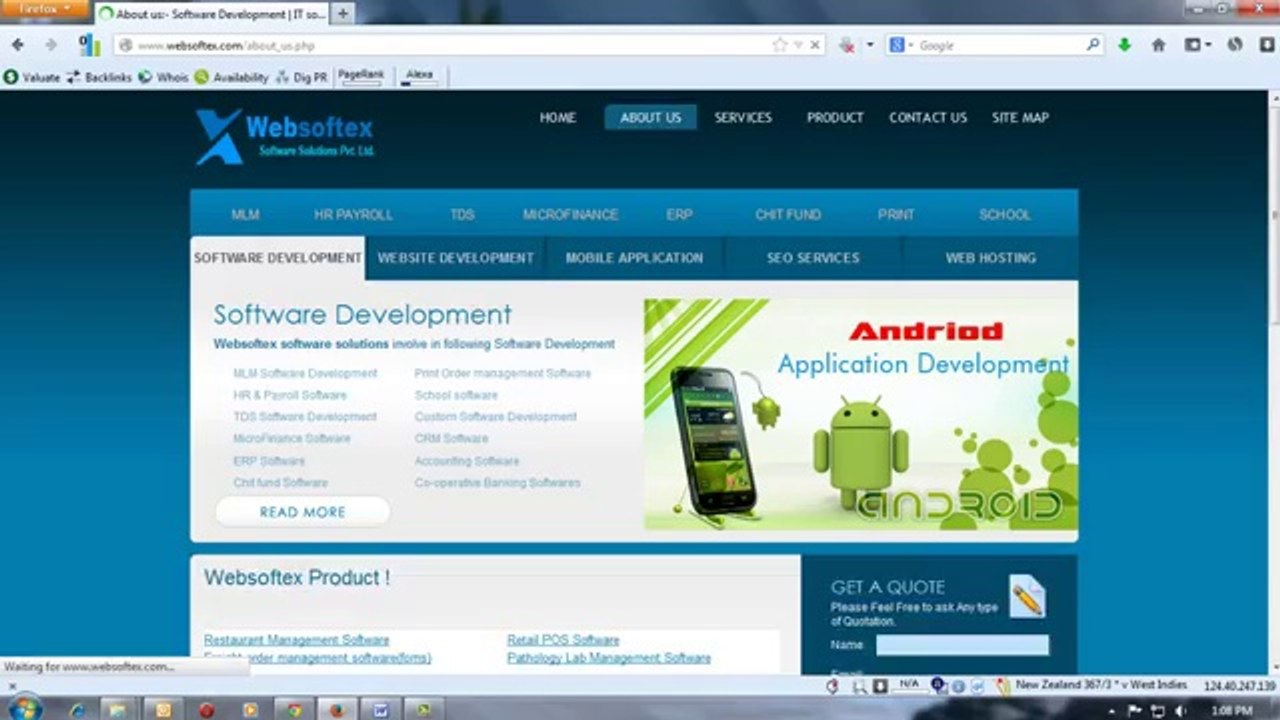The width and height of the screenshot is (1280, 720).
Task: Open the CONTACT US menu item
Action: pos(928,117)
